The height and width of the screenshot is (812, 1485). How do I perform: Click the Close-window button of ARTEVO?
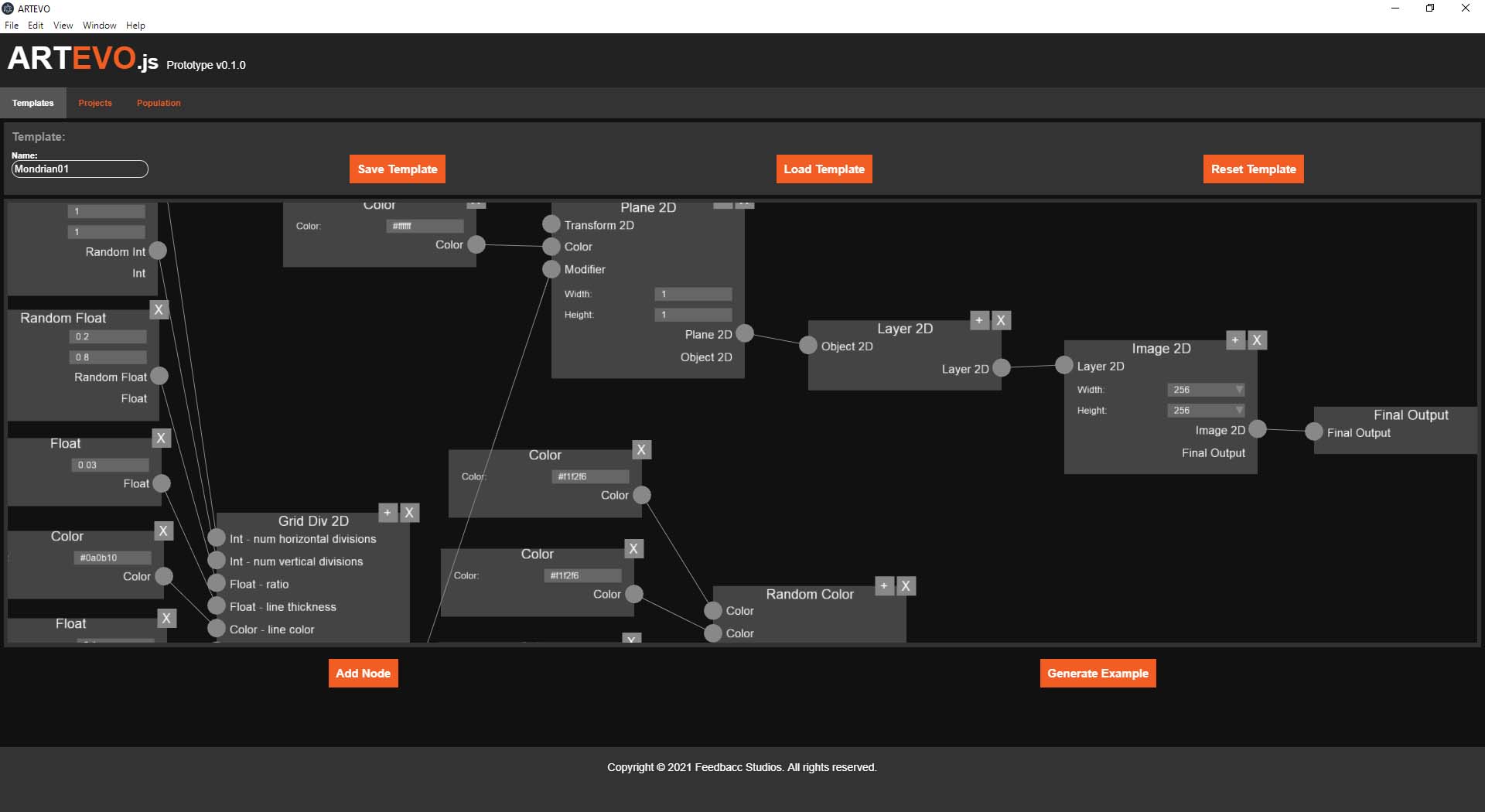(1466, 8)
